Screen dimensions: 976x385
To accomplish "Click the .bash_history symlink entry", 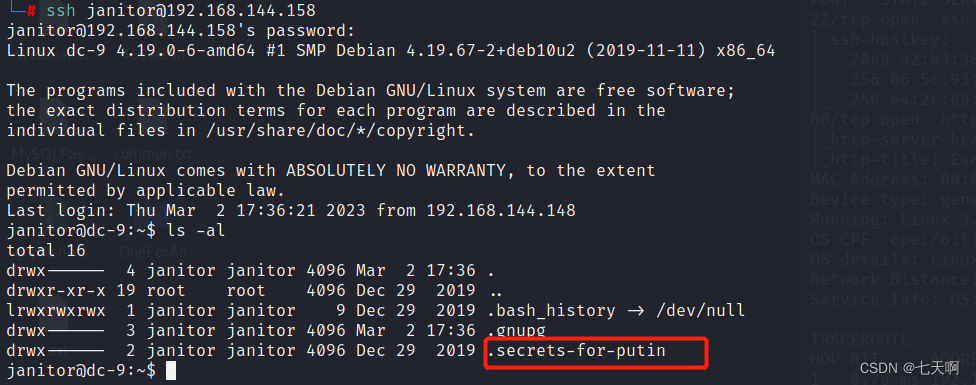I will (551, 310).
